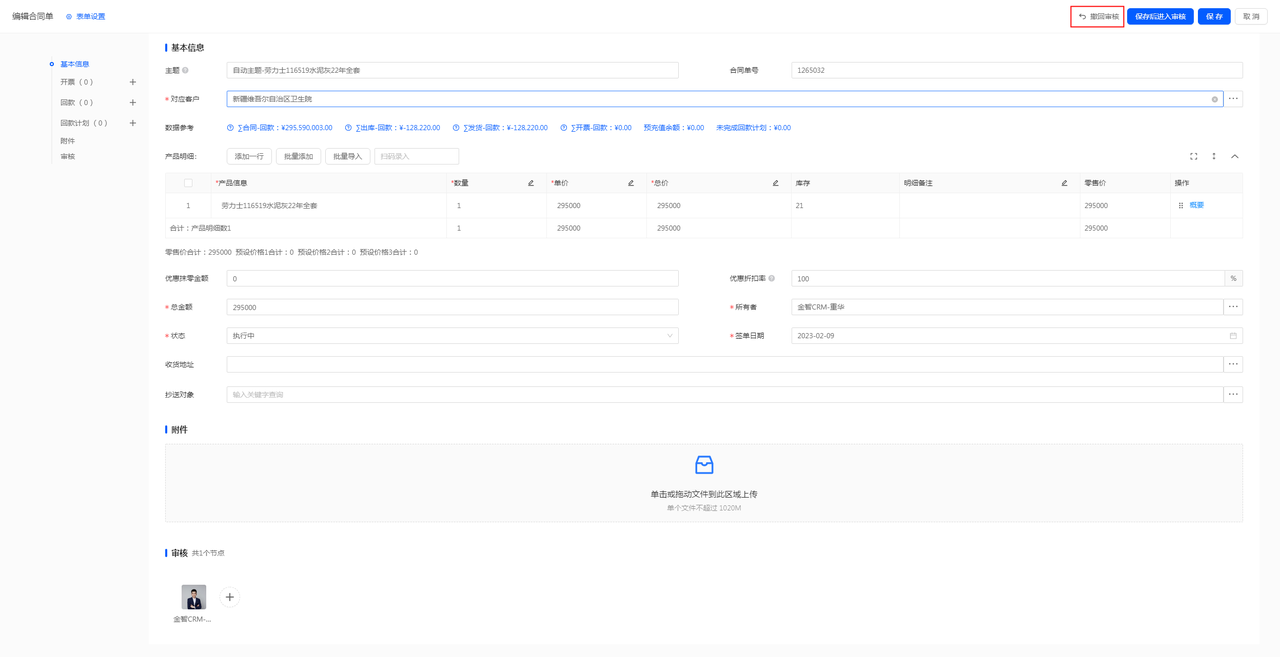Open the 状态 dropdown
This screenshot has width=1280, height=657.
452,336
